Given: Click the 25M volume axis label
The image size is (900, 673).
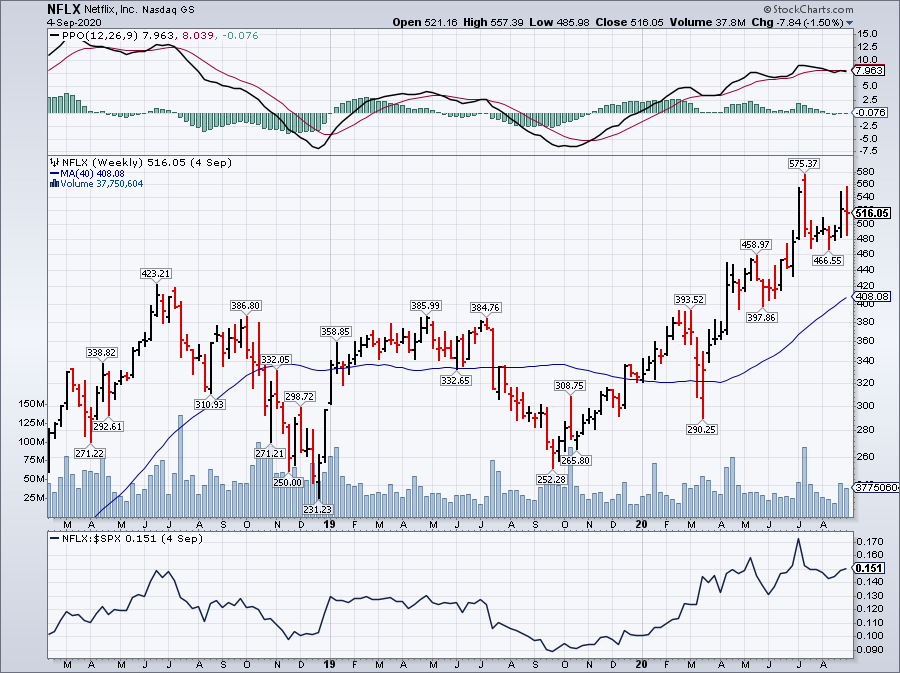Looking at the screenshot, I should 34,497.
